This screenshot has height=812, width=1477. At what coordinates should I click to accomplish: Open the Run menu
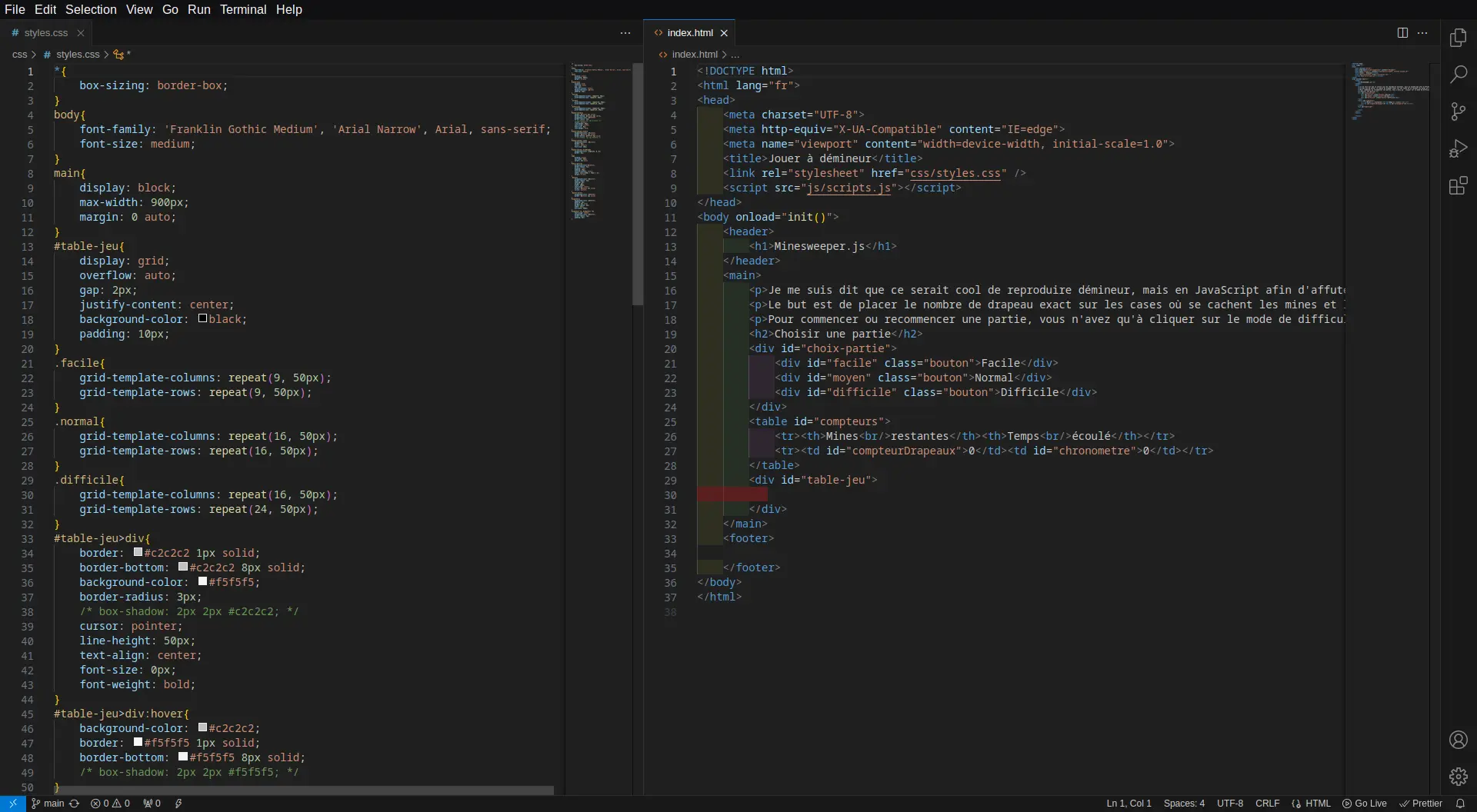tap(198, 9)
